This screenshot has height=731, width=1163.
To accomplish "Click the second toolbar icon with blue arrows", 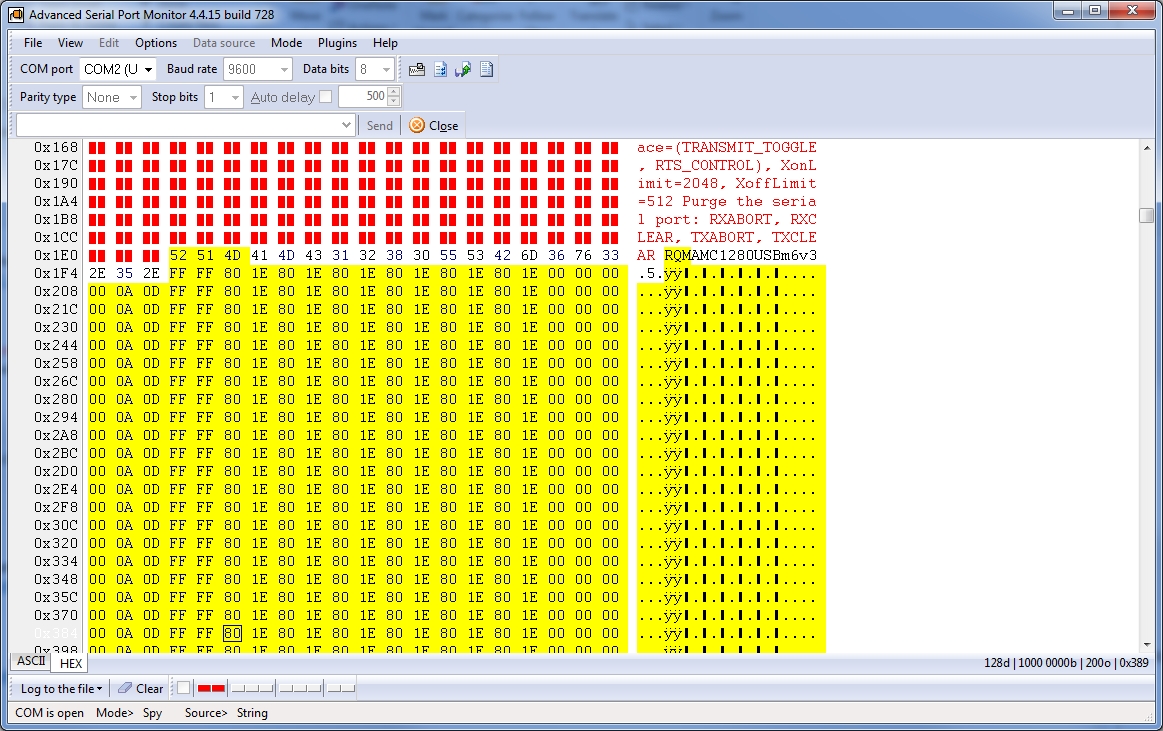I will [440, 69].
